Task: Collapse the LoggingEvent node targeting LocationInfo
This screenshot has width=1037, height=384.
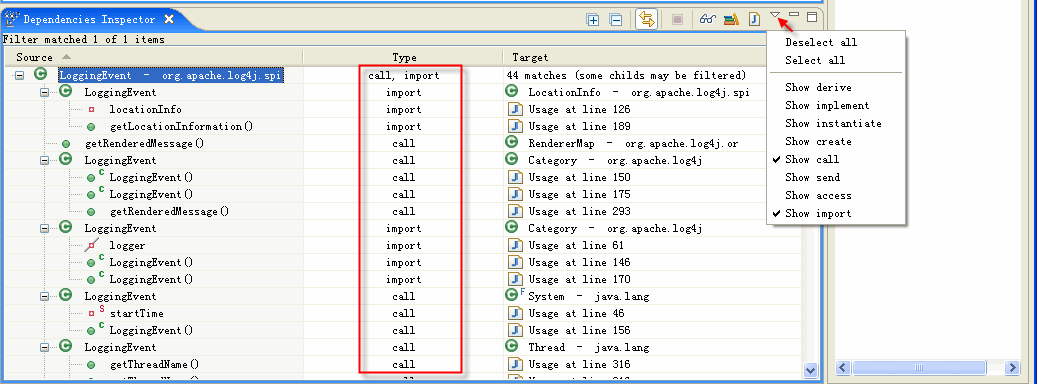Action: (44, 93)
